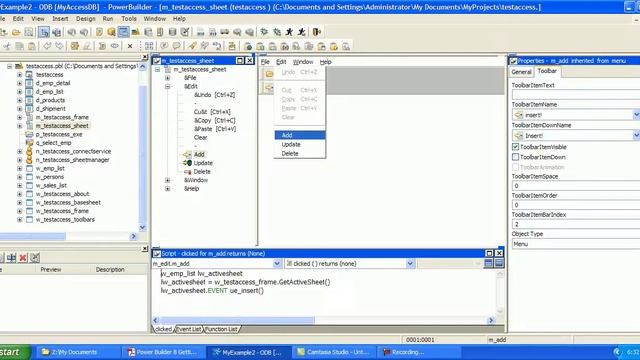The image size is (640, 360).
Task: Click the Redo arrow icon in PainterBar
Action: 60,46
